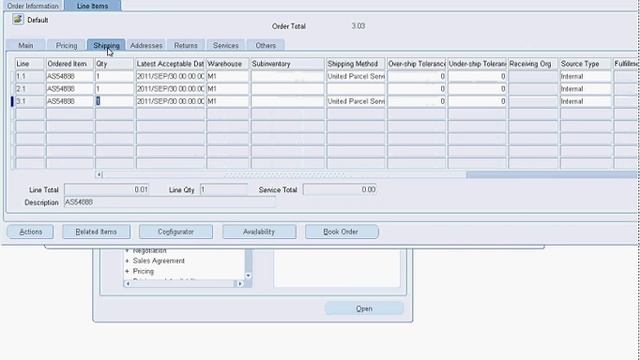Click Qty field of line 1.1

coord(114,76)
